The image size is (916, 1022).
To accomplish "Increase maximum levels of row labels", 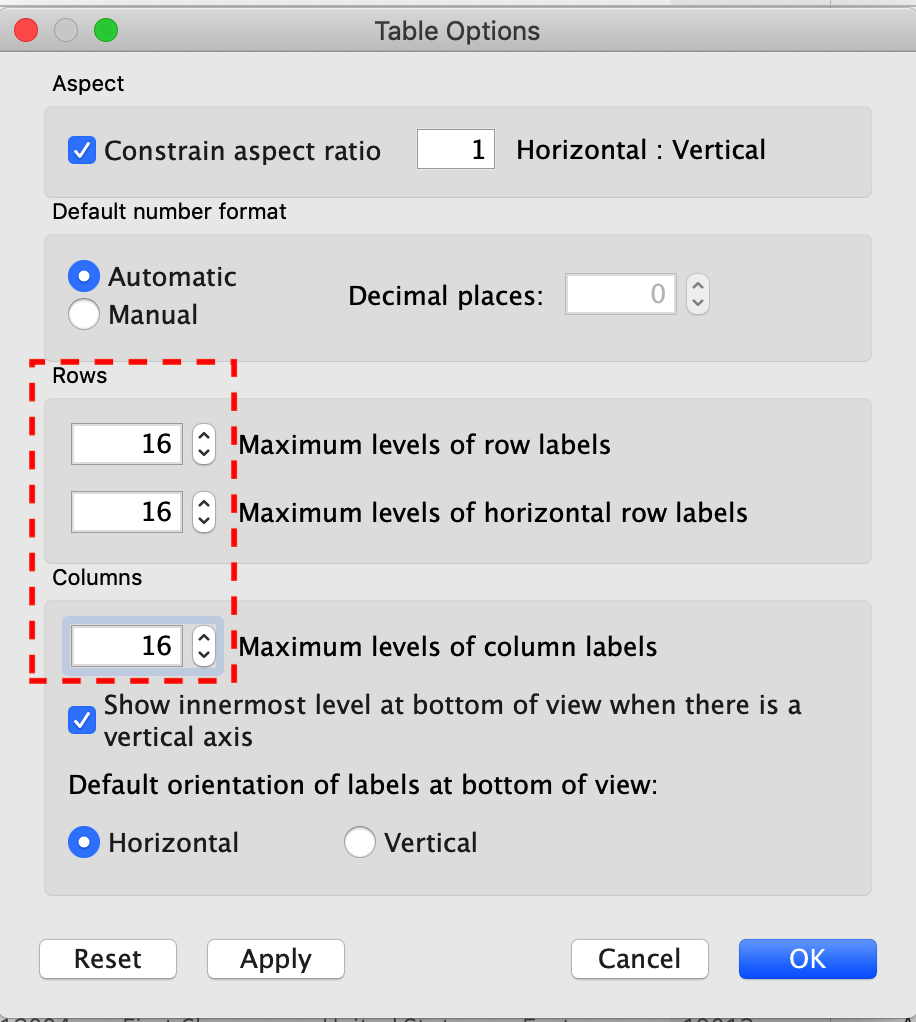I will pyautogui.click(x=204, y=436).
